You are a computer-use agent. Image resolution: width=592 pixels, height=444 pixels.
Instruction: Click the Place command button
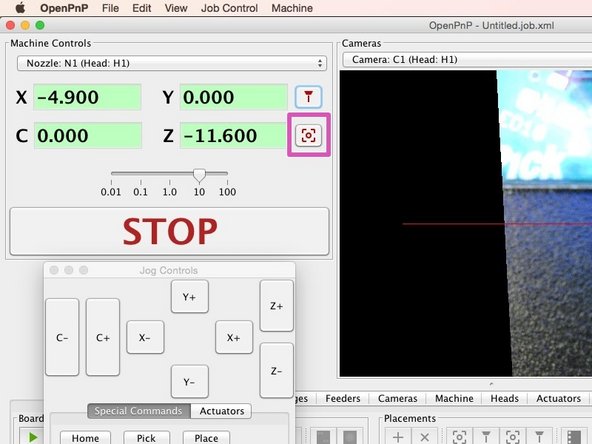(206, 438)
